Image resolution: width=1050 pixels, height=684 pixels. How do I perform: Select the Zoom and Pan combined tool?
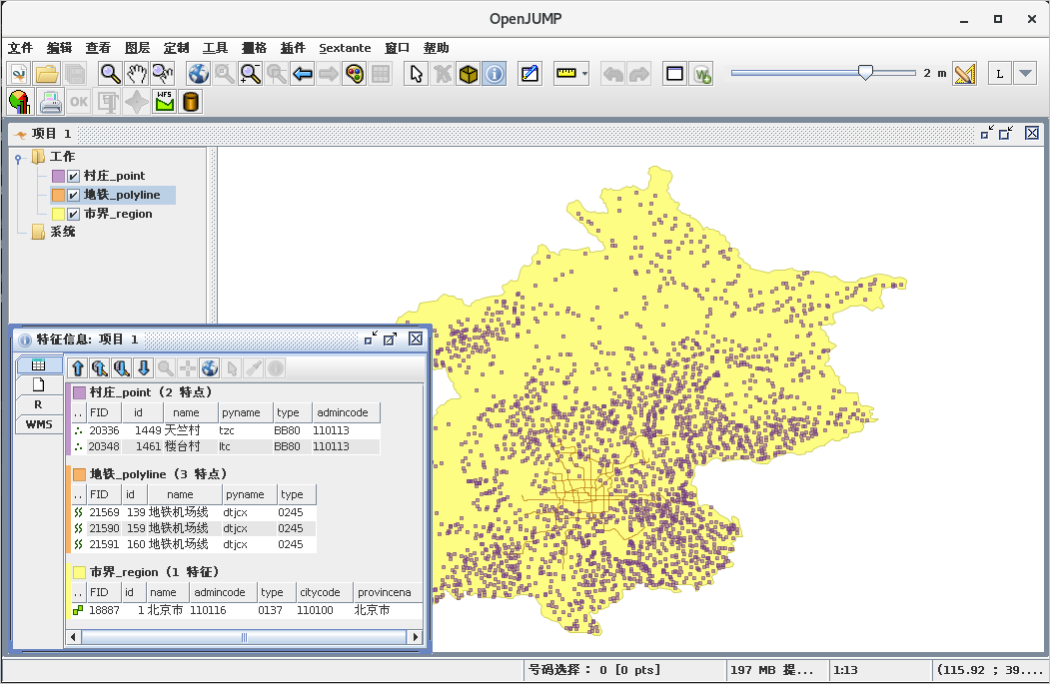[162, 74]
